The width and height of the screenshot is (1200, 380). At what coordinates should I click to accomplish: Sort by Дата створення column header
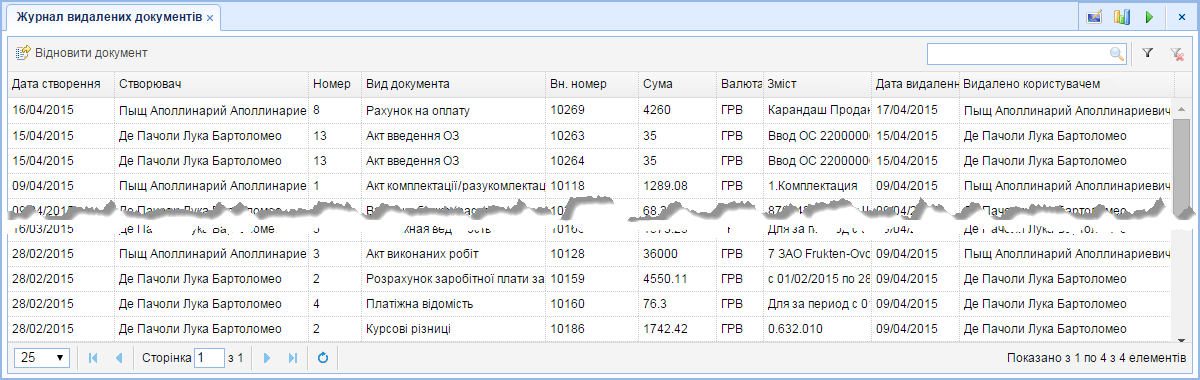[60, 84]
